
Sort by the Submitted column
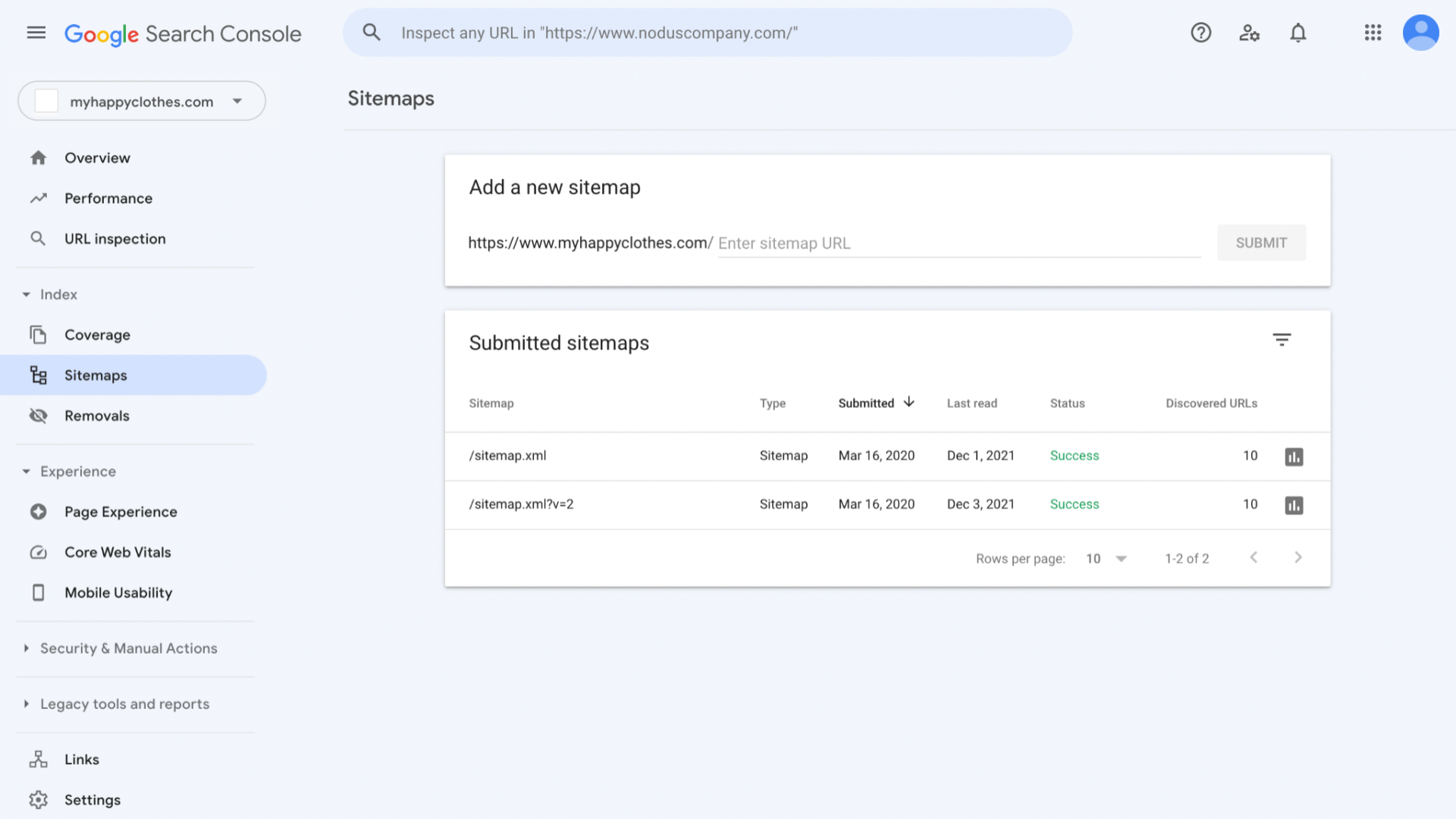tap(876, 403)
